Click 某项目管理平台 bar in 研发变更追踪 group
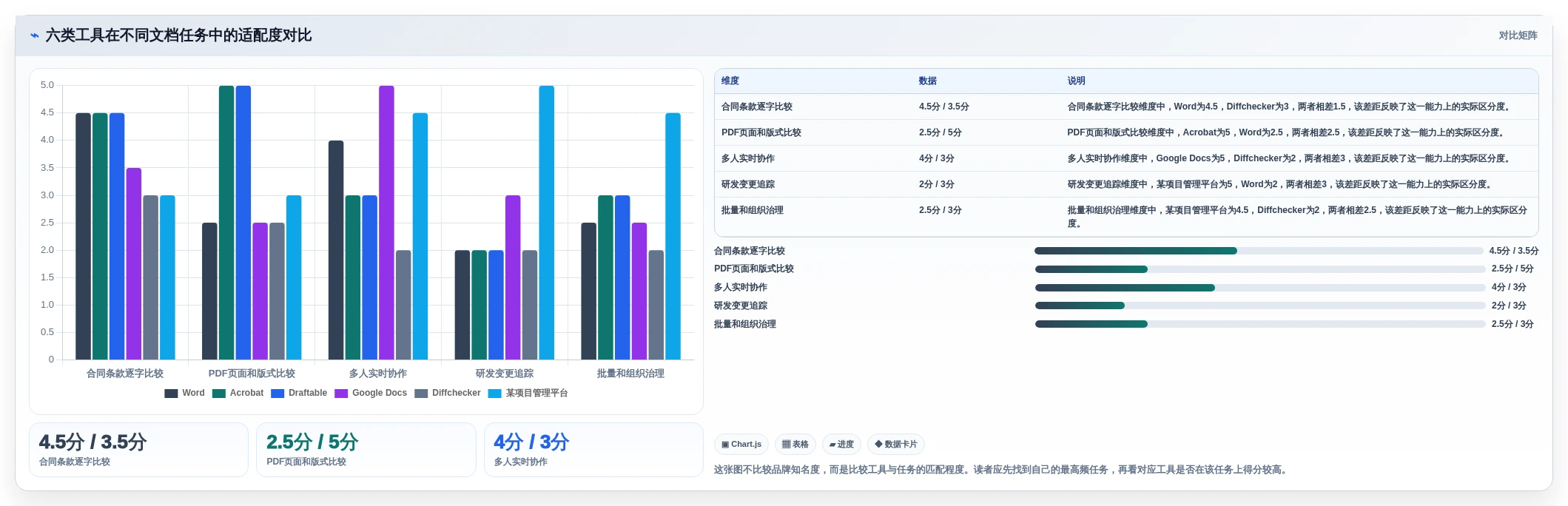Image resolution: width=1568 pixels, height=506 pixels. coord(547,223)
